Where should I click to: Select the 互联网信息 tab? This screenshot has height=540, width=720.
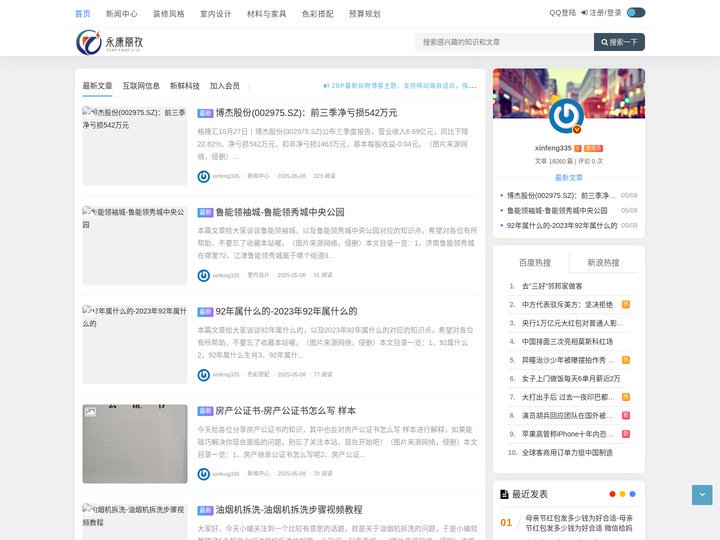141,86
